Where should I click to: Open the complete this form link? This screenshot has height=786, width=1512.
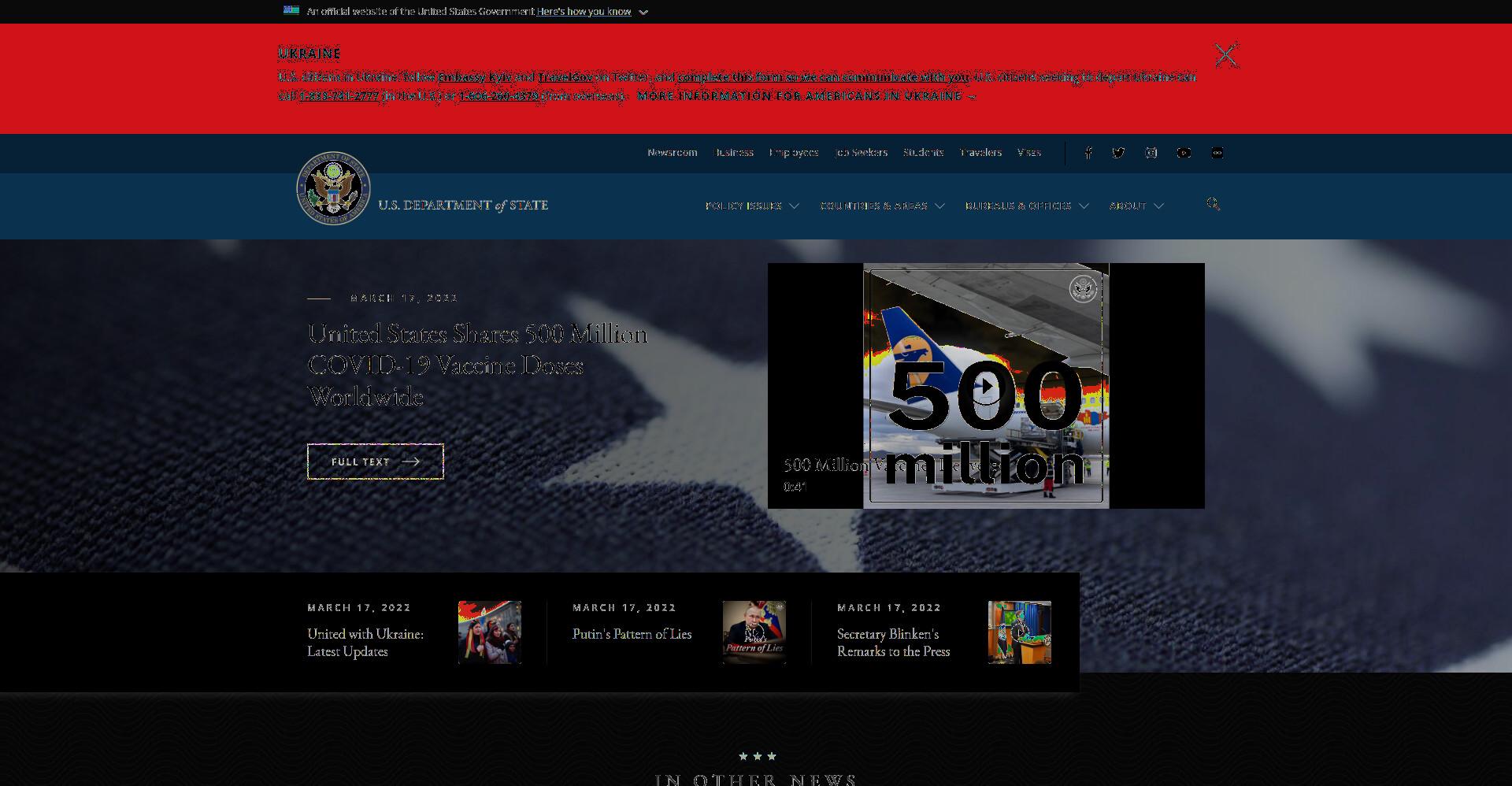(x=823, y=77)
